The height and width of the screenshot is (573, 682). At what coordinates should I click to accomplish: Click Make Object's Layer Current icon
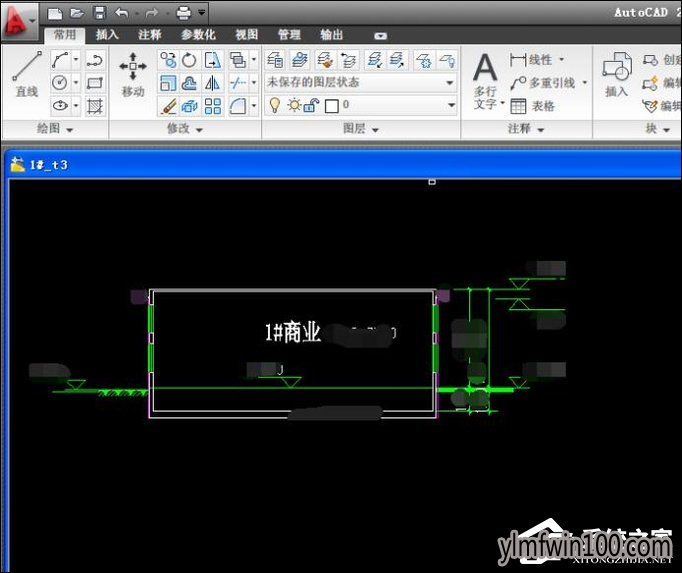299,60
